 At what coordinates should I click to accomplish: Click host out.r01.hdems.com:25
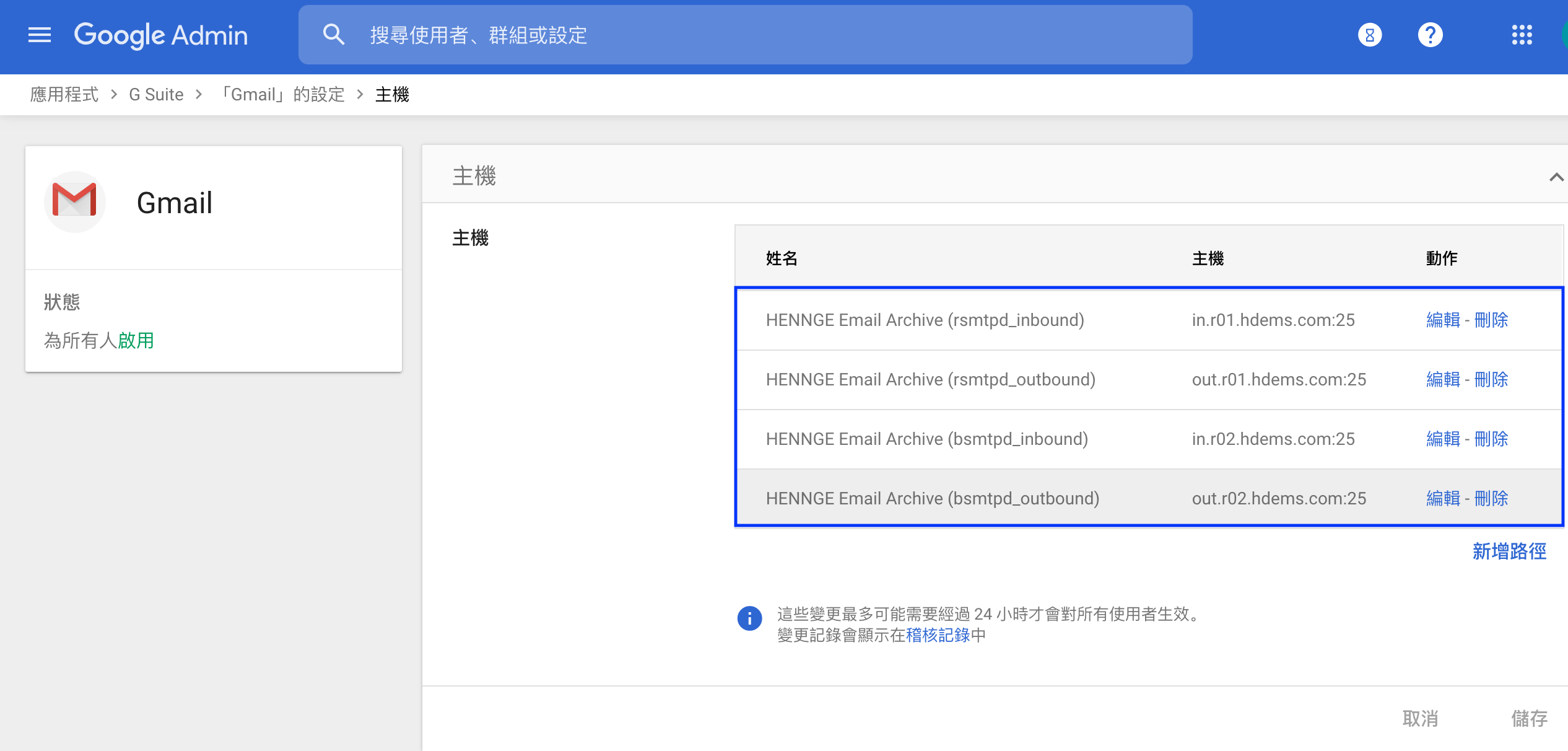coord(1279,379)
